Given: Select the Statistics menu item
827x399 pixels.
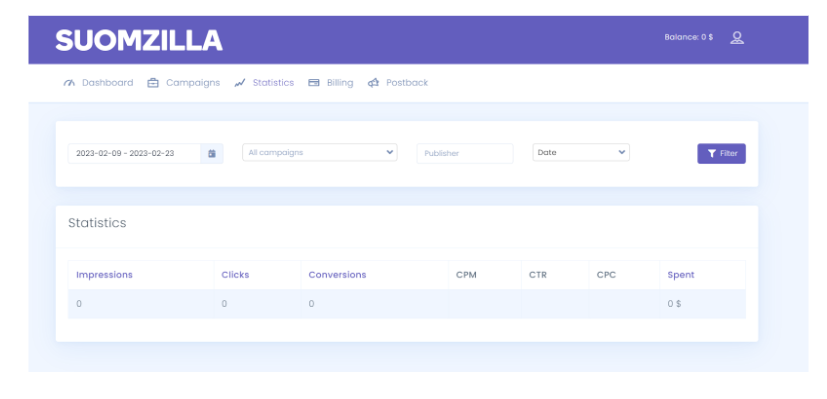Looking at the screenshot, I should coord(273,83).
